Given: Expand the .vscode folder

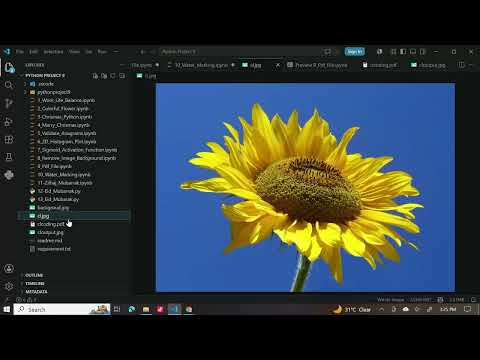Looking at the screenshot, I should [46, 84].
